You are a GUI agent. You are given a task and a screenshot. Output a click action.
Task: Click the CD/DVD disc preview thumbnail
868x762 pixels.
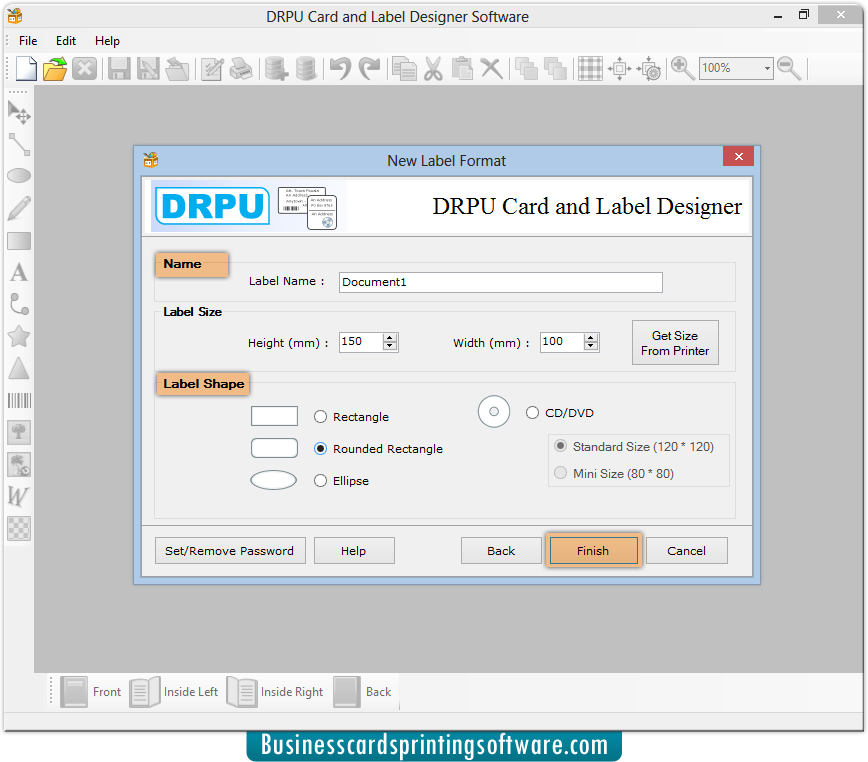point(494,412)
